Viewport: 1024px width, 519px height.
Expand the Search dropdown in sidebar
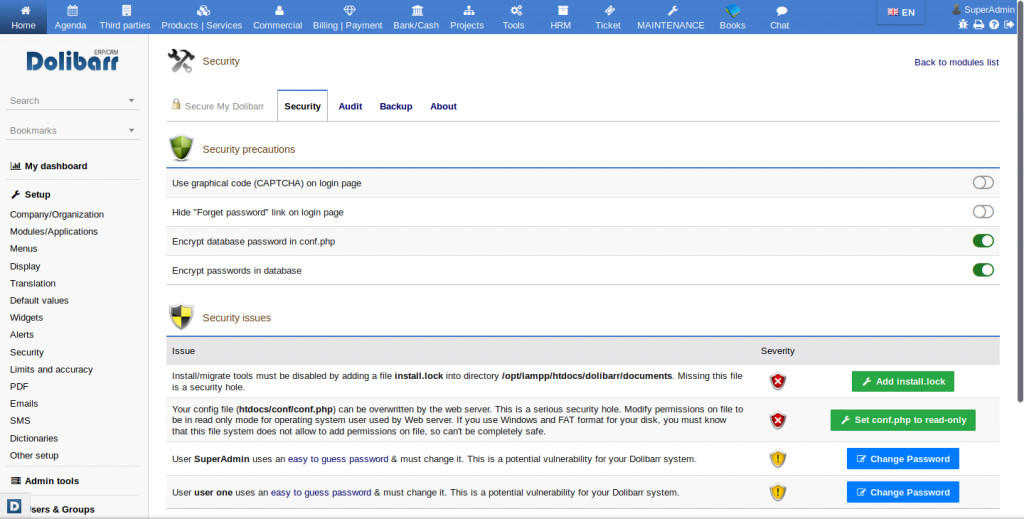point(131,101)
